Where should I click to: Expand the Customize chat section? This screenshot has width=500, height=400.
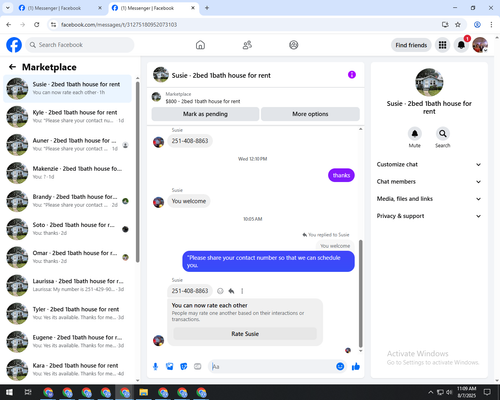point(429,164)
